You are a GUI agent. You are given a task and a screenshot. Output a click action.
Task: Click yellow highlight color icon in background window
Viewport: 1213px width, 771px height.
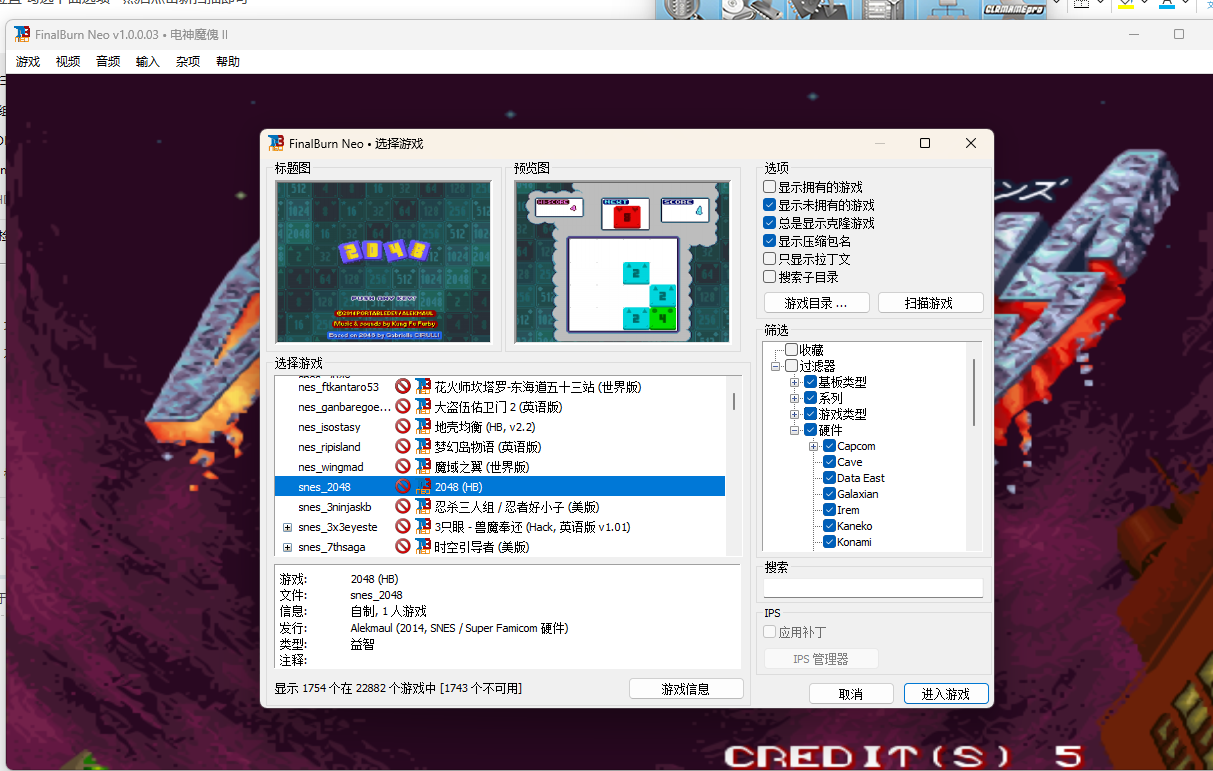point(1126,4)
